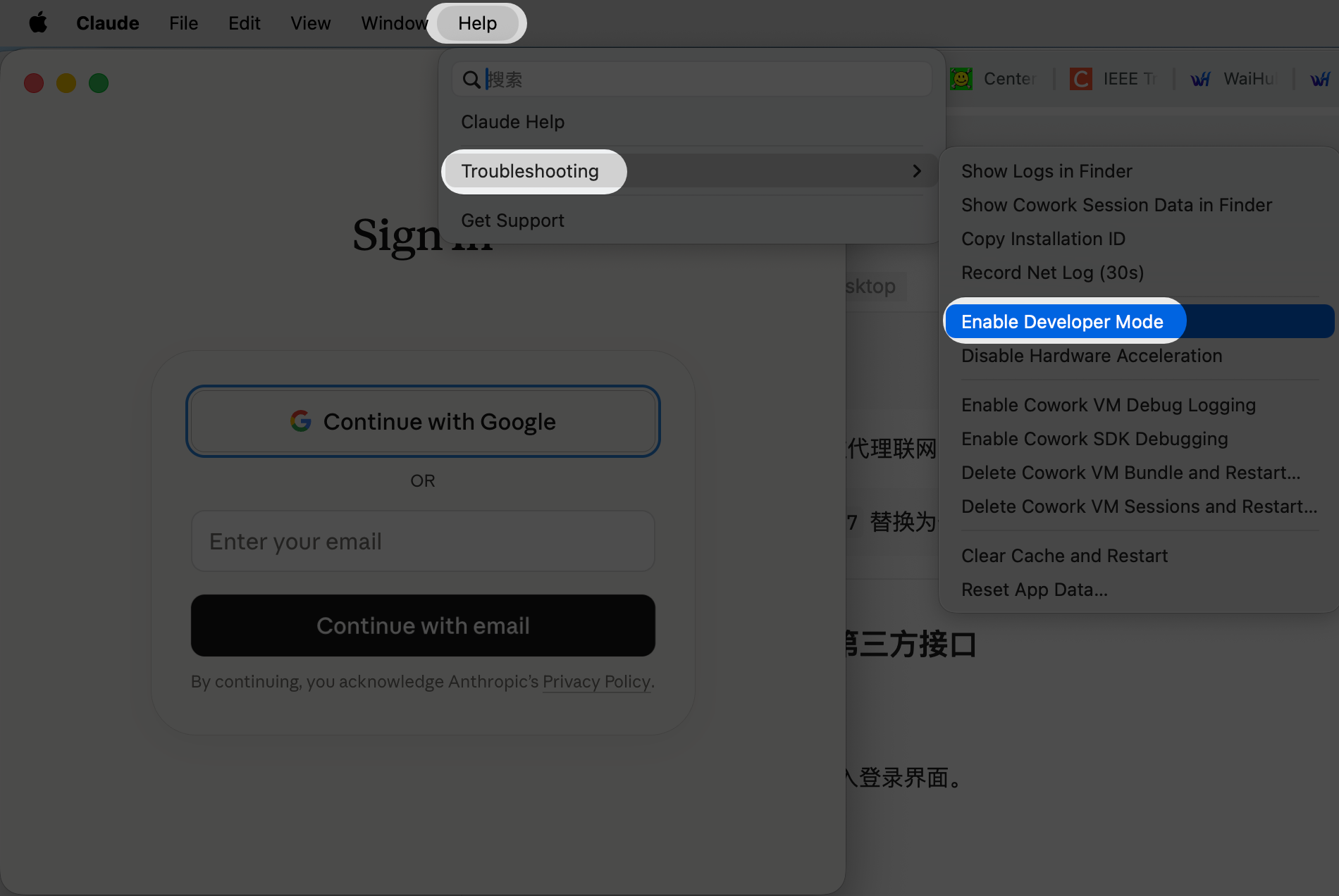Image resolution: width=1339 pixels, height=896 pixels.
Task: Open the Center bookmark in browser
Action: coord(994,79)
